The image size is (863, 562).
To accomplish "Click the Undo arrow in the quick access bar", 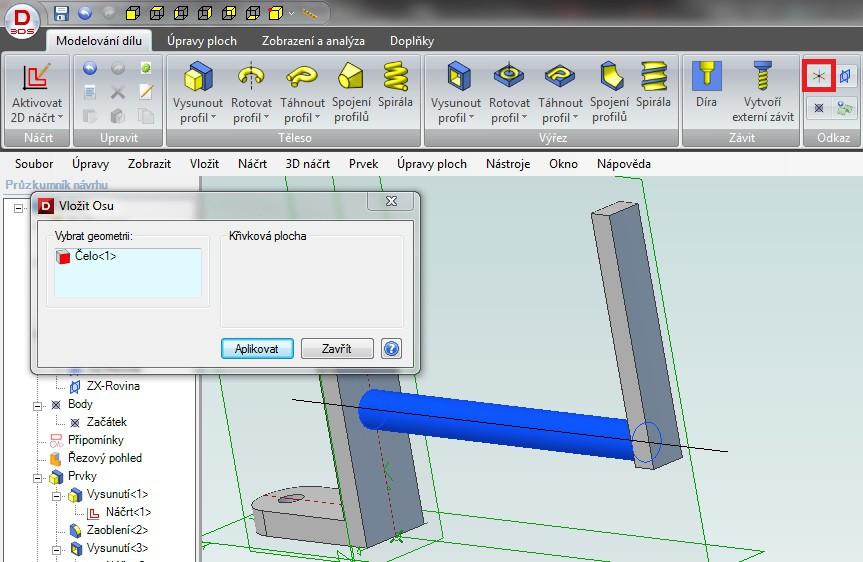I will tap(85, 13).
